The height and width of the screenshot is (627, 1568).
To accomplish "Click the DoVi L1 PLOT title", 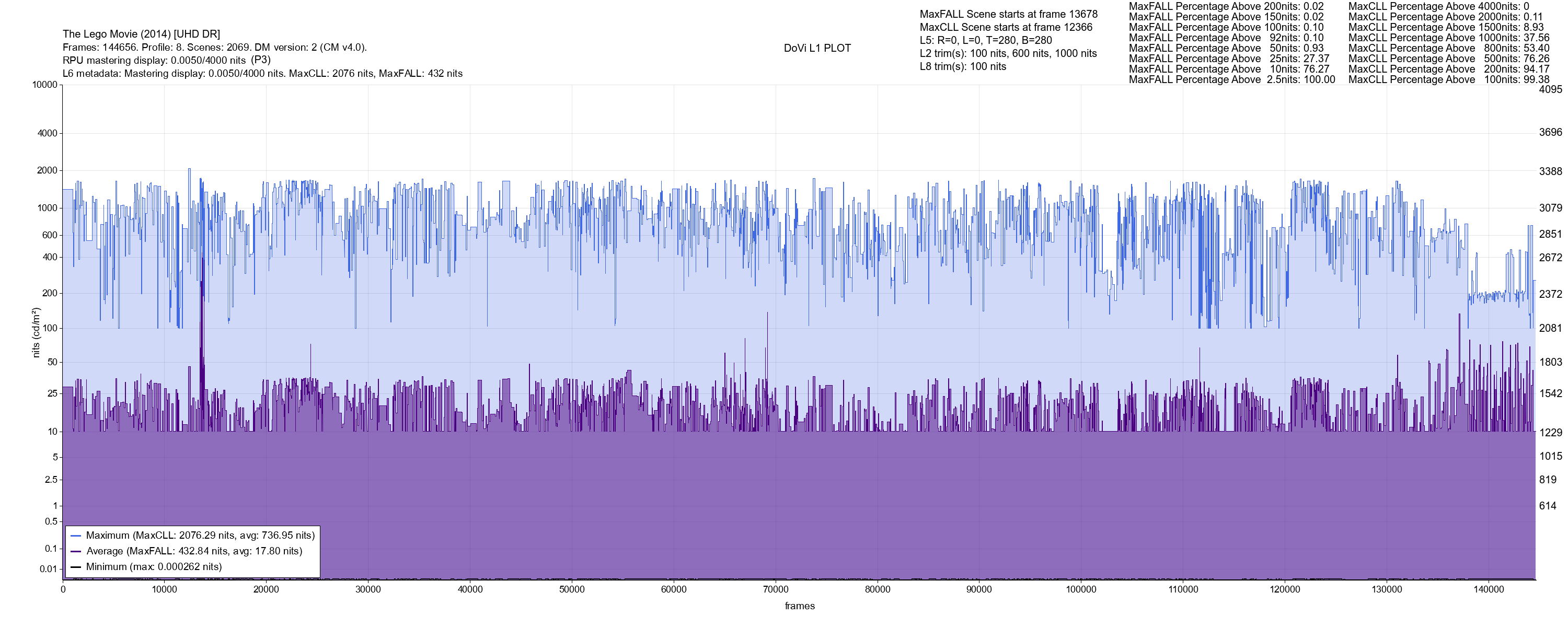I will (x=817, y=48).
